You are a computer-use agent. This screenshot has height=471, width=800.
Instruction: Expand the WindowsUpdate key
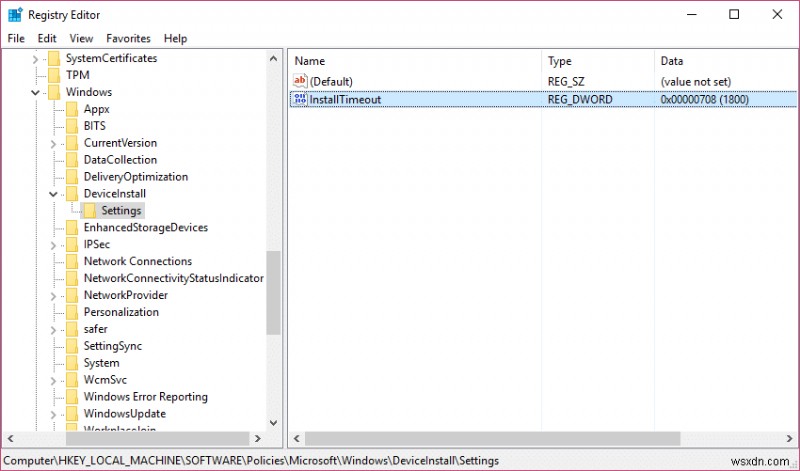tap(53, 415)
